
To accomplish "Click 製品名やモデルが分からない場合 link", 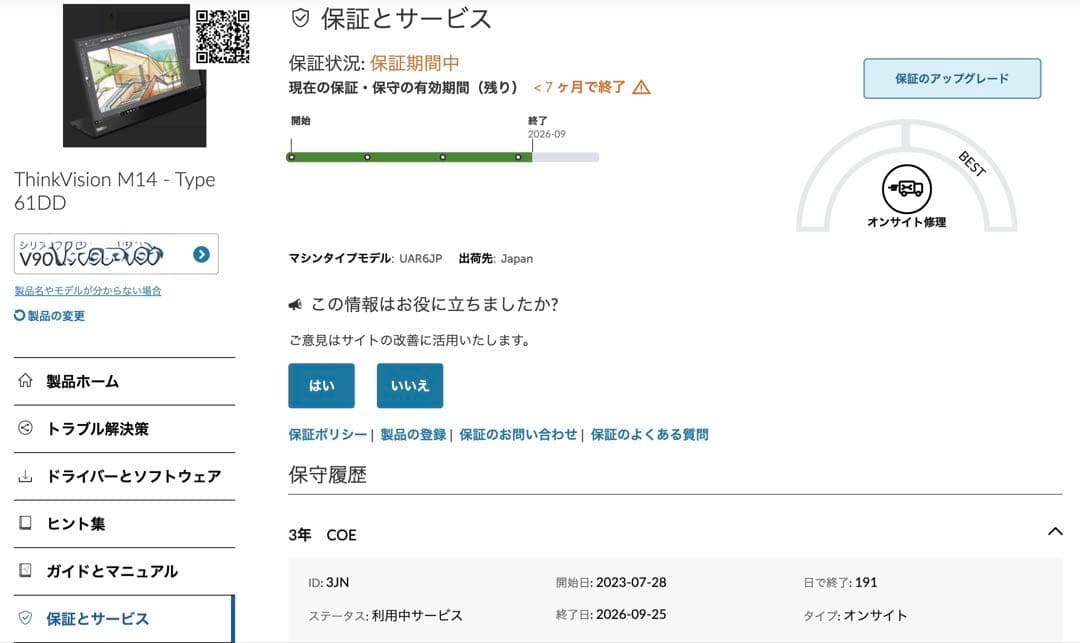I will point(88,291).
